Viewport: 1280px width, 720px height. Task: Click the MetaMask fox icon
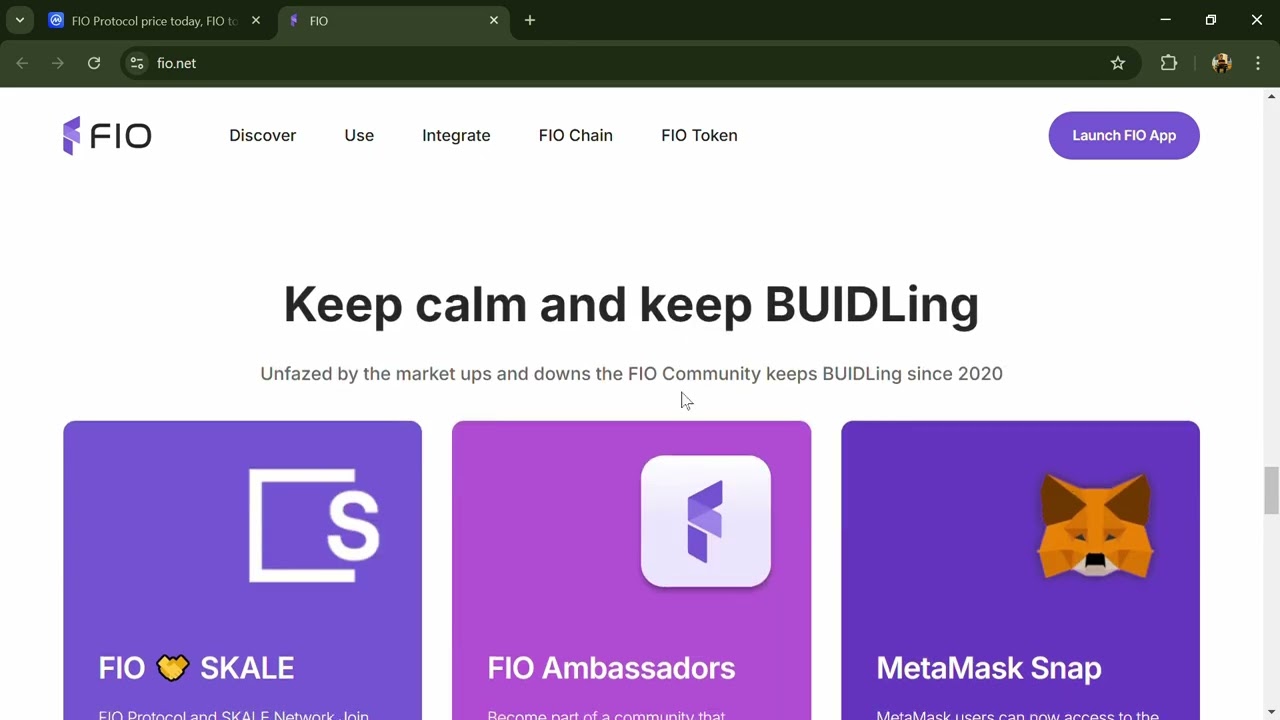point(1096,525)
